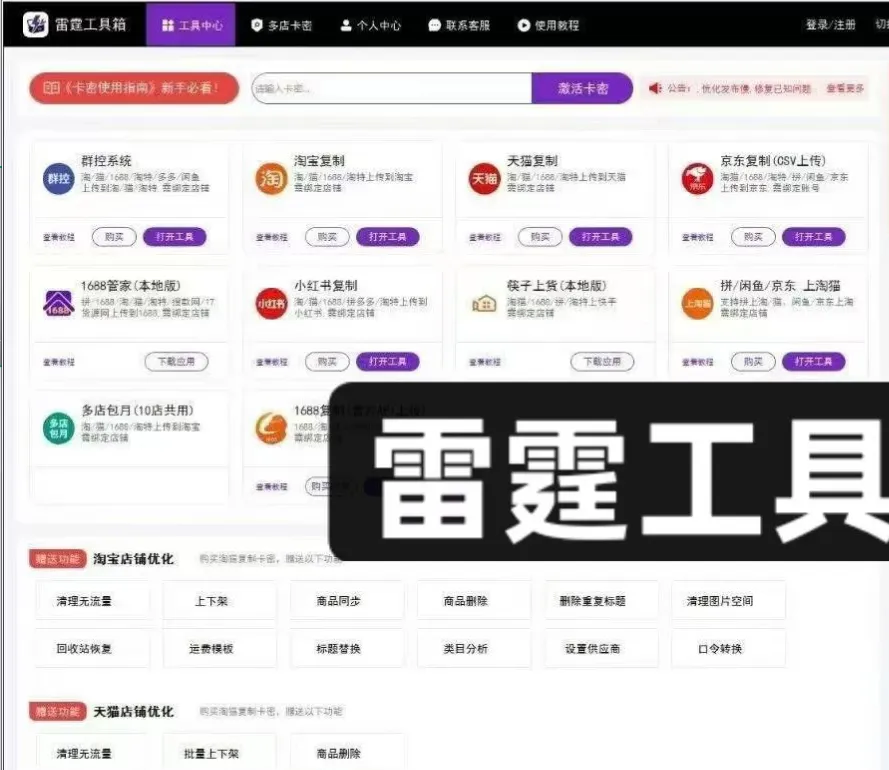This screenshot has height=770, width=889.
Task: Open 查看教程 in 淘宝复制 card
Action: coord(272,237)
